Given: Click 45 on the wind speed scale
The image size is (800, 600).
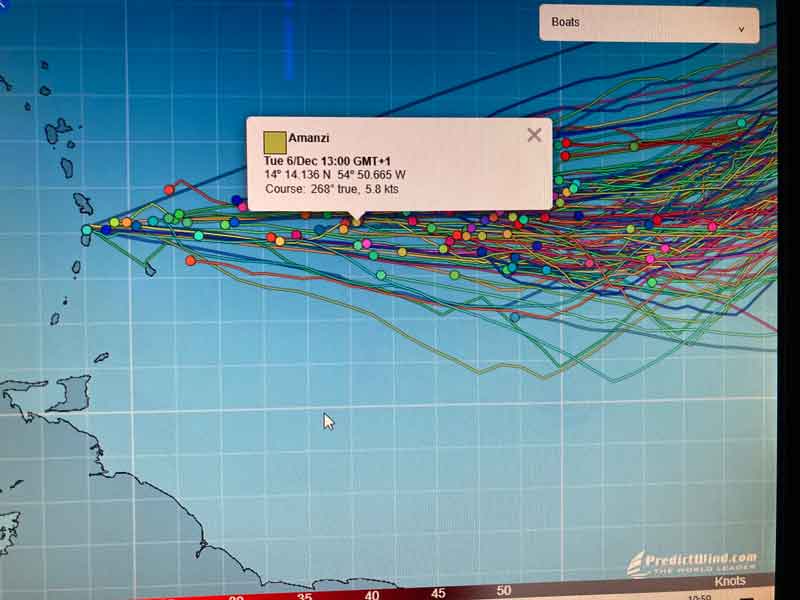Looking at the screenshot, I should coord(438,593).
